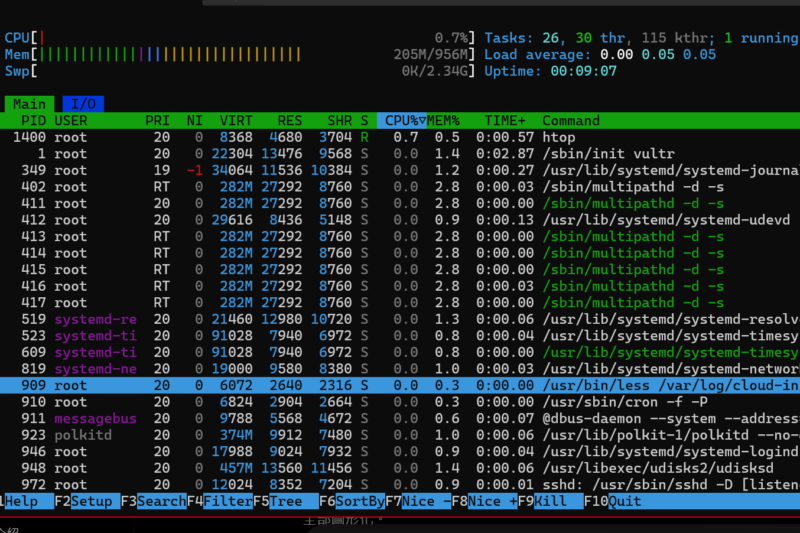Image resolution: width=800 pixels, height=533 pixels.
Task: Select the /sbin/init vultr process
Action: point(400,154)
